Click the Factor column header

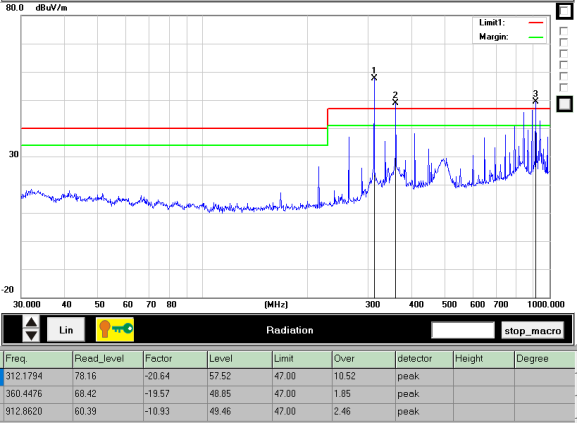[x=175, y=359]
